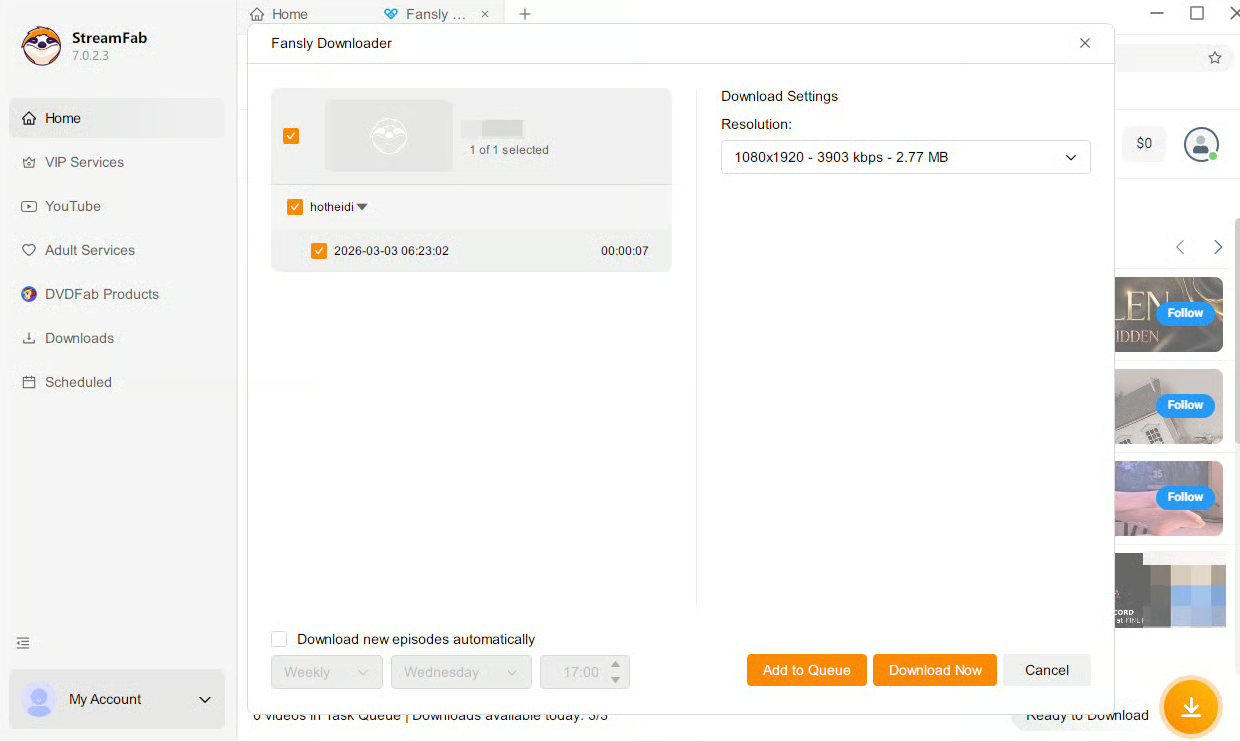Click the $0 balance button
Viewport: 1240px width, 742px height.
[1144, 143]
